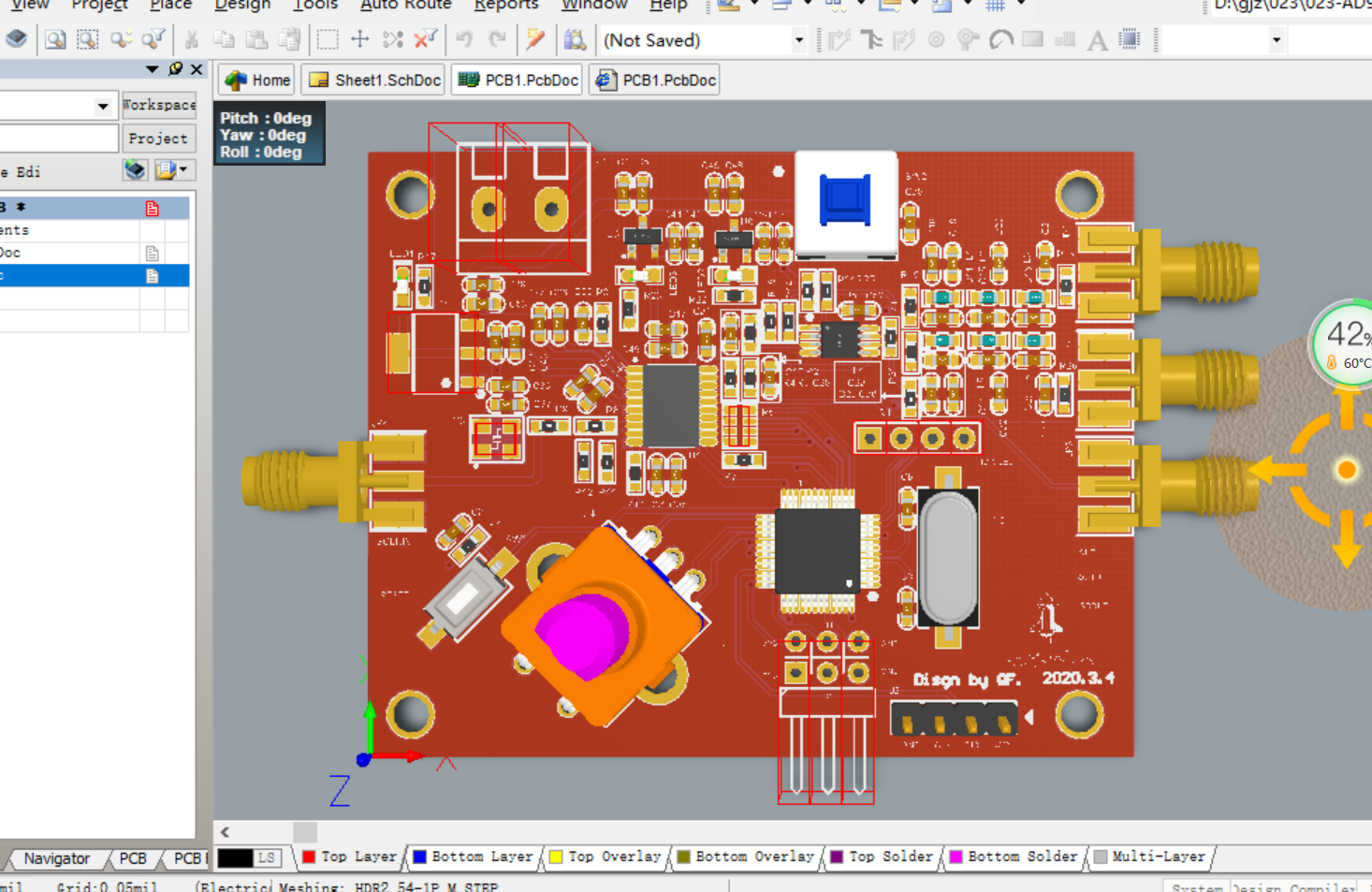
Task: Select the Bottom Solder layer tab
Action: 1014,856
